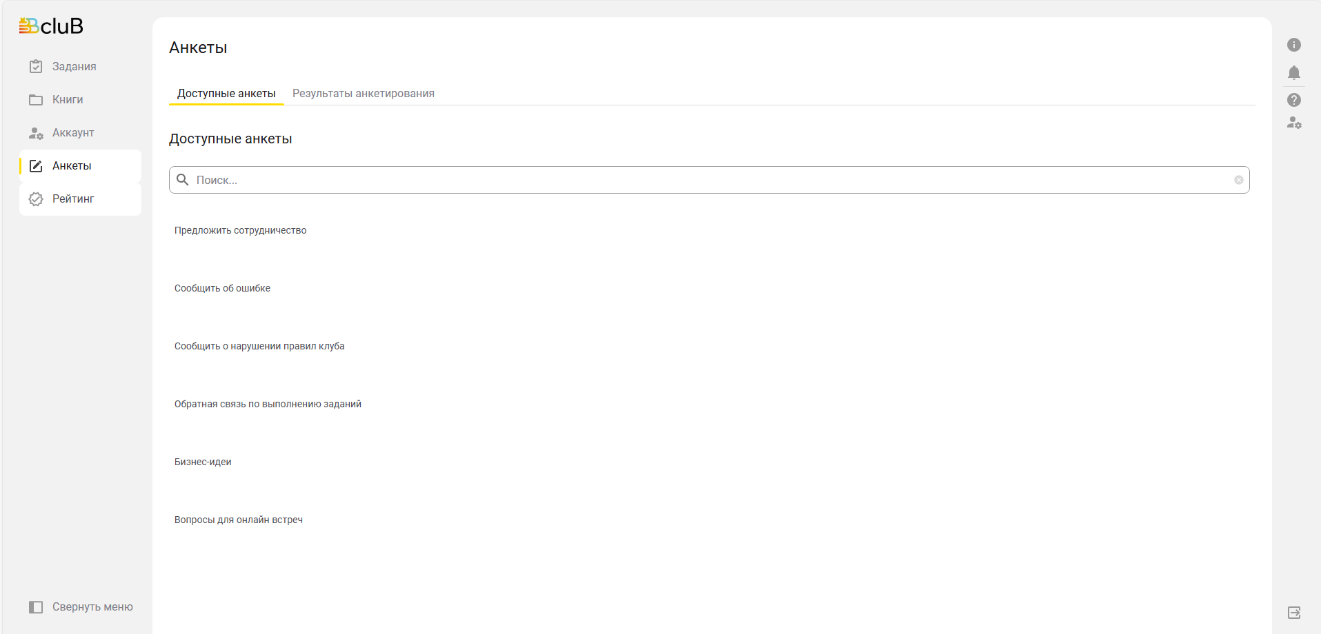The width and height of the screenshot is (1321, 634).
Task: Click the info icon in right sidebar
Action: point(1293,45)
